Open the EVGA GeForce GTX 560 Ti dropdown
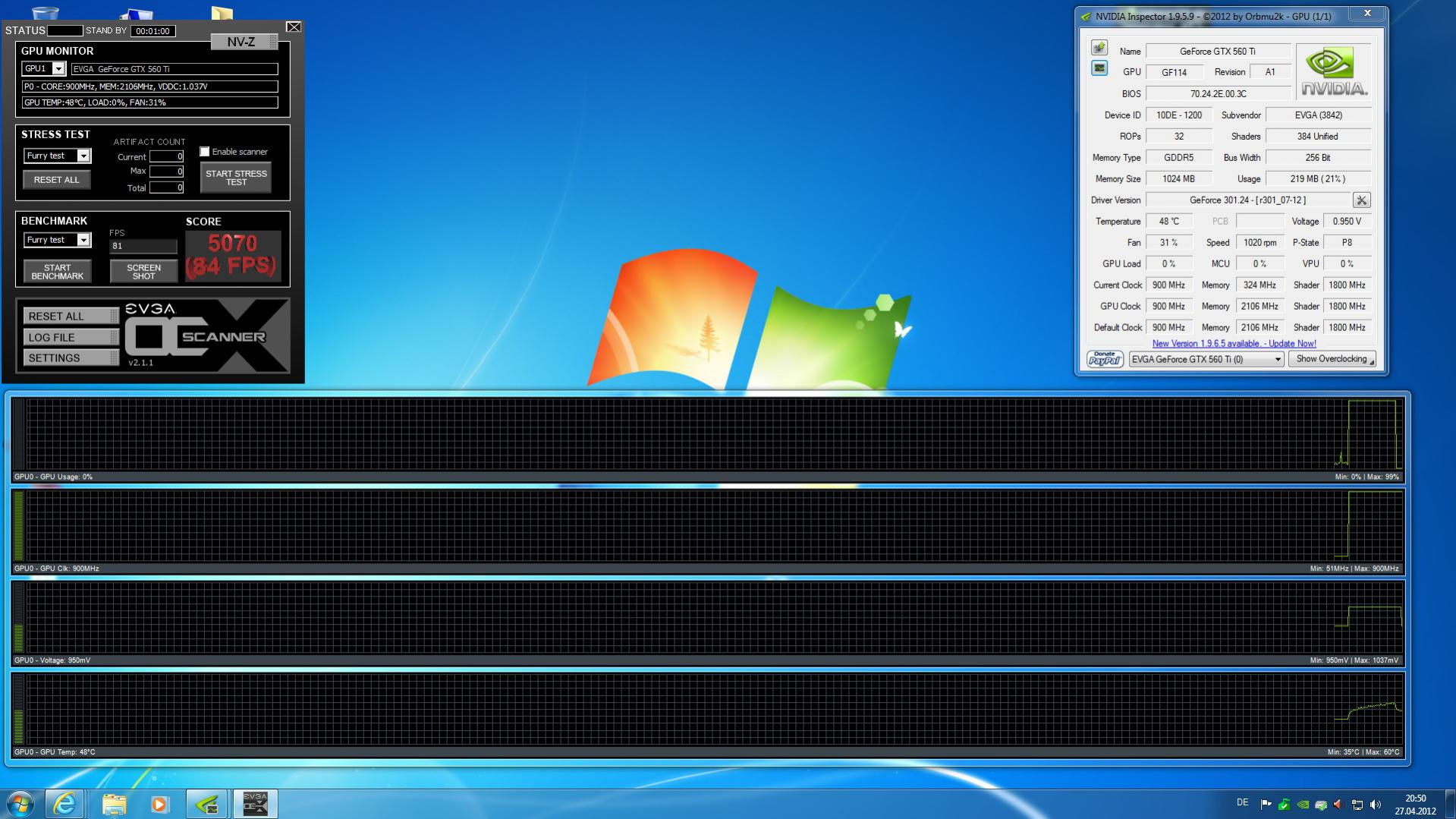This screenshot has width=1456, height=819. [x=1206, y=359]
